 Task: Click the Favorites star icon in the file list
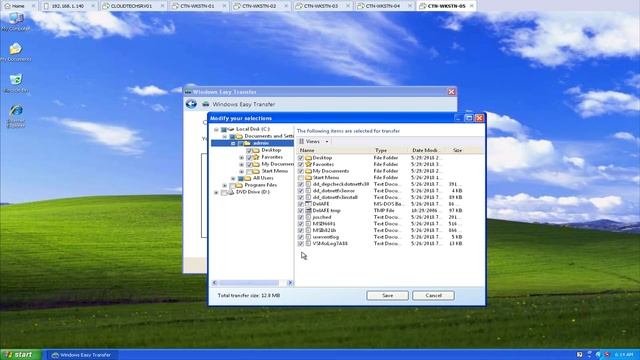click(x=309, y=164)
